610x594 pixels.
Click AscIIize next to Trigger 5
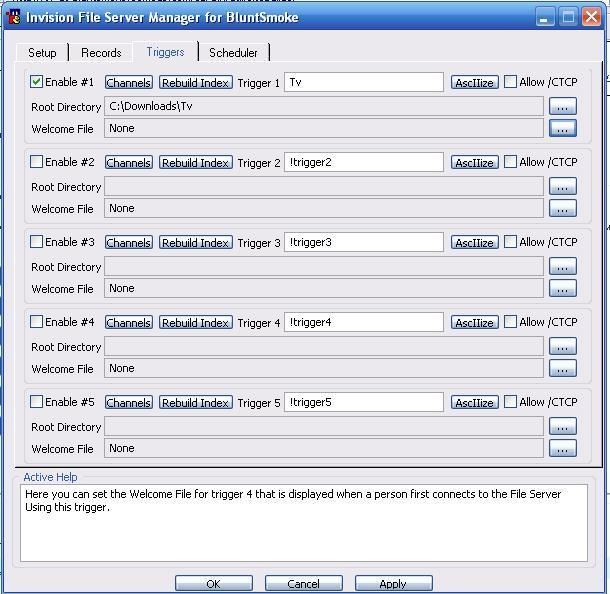pos(475,403)
